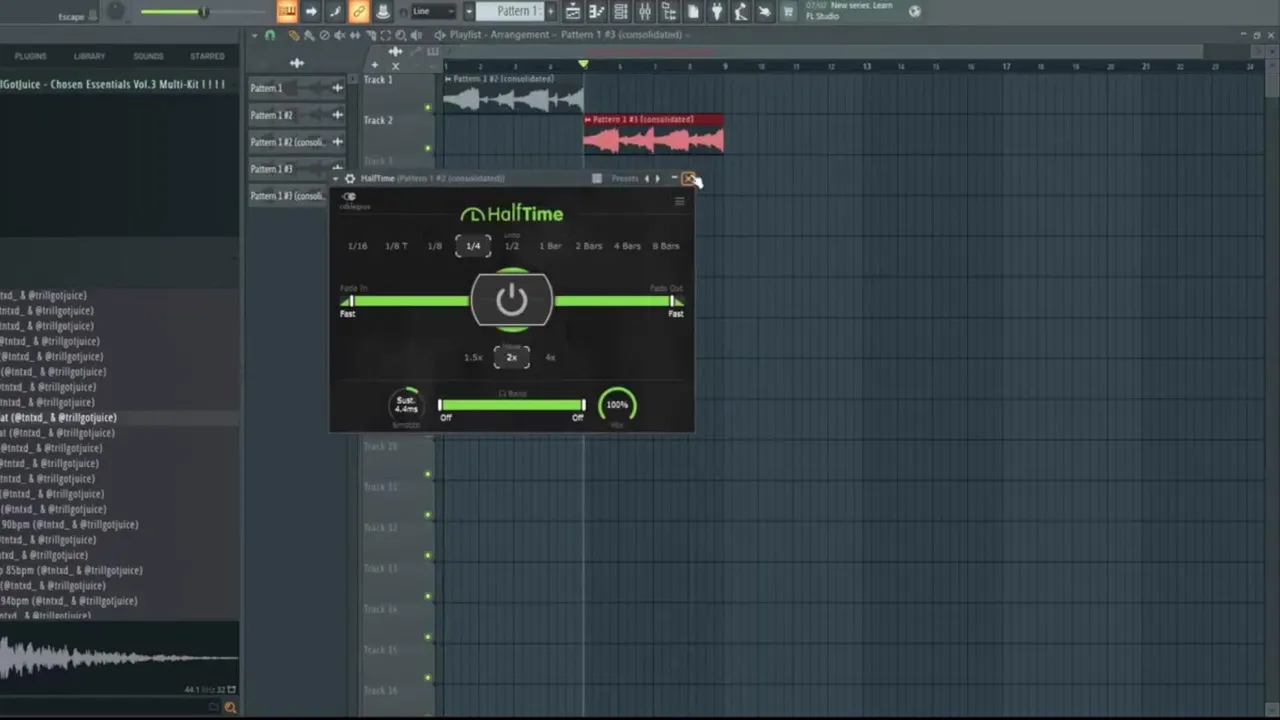Open pattern selector arrow left of Pattern 1
This screenshot has width=1280, height=720.
coord(468,11)
